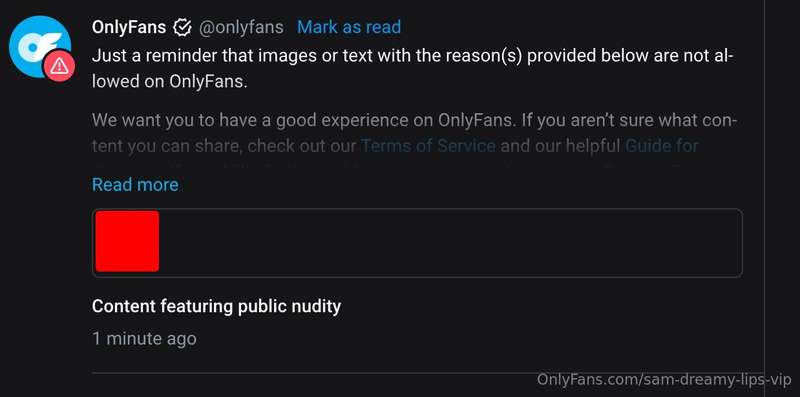Click the '1 minute ago' timestamp
Viewport: 800px width, 397px height.
click(144, 338)
